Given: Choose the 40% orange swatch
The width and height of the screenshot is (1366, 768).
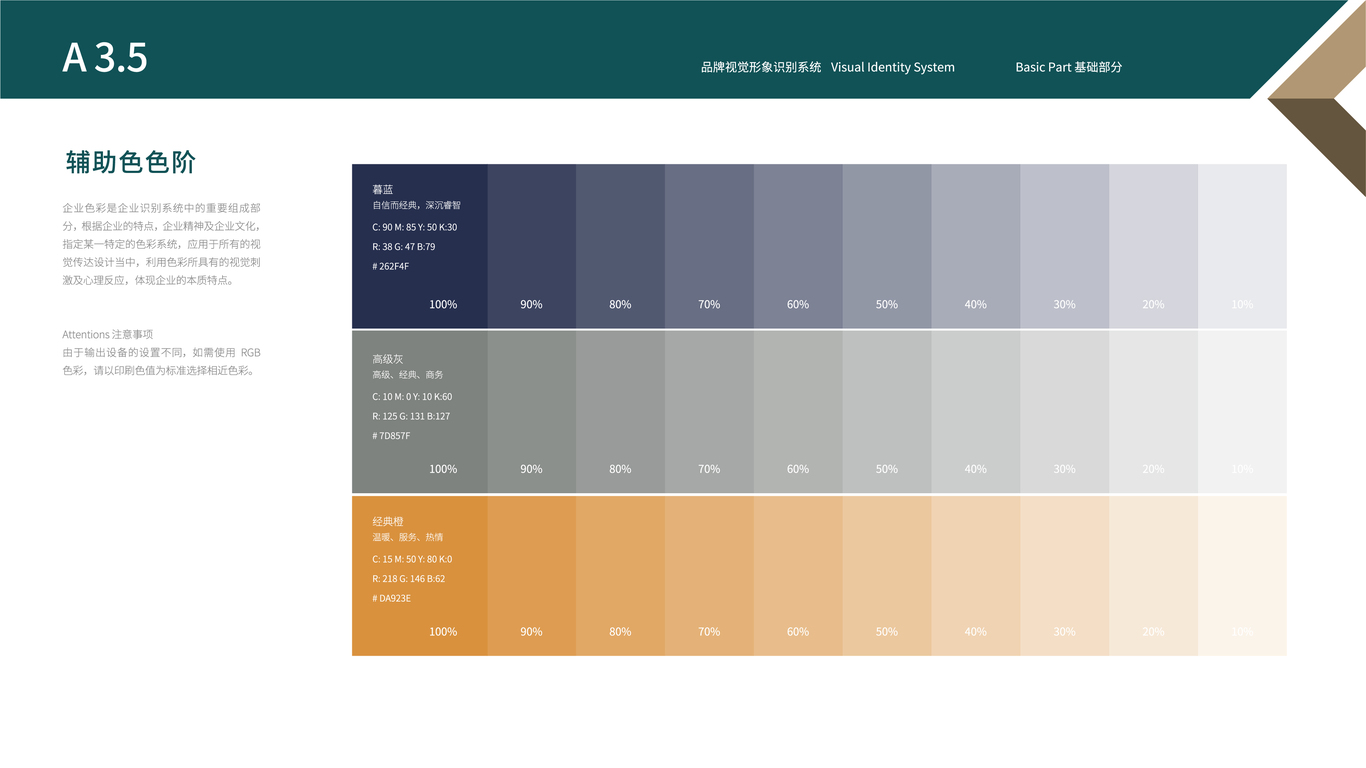Looking at the screenshot, I should 976,576.
